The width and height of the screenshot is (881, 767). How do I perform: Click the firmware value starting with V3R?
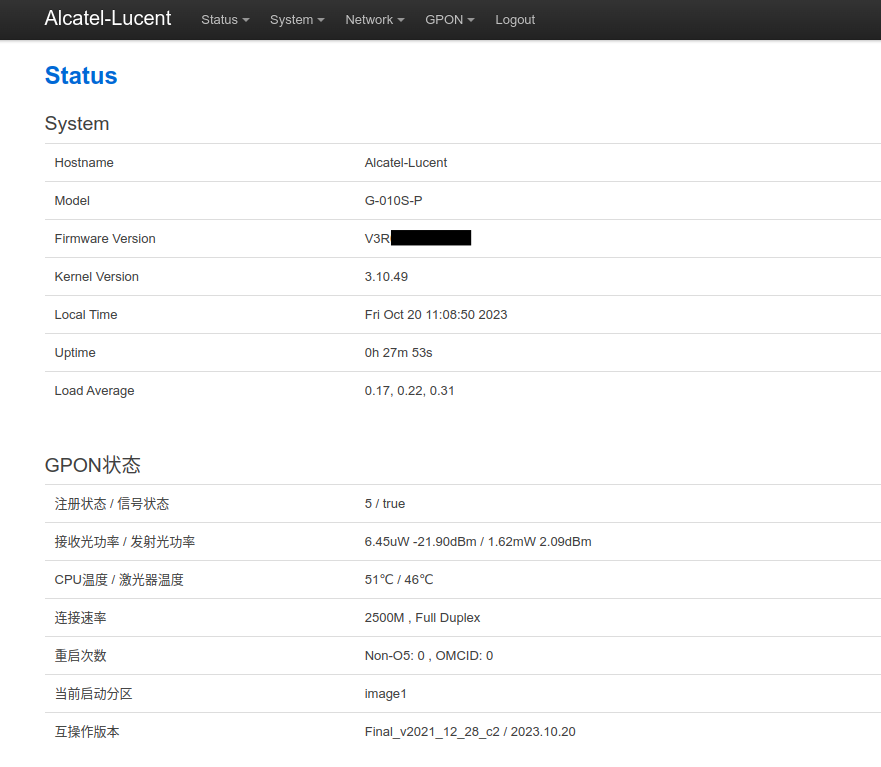point(417,238)
